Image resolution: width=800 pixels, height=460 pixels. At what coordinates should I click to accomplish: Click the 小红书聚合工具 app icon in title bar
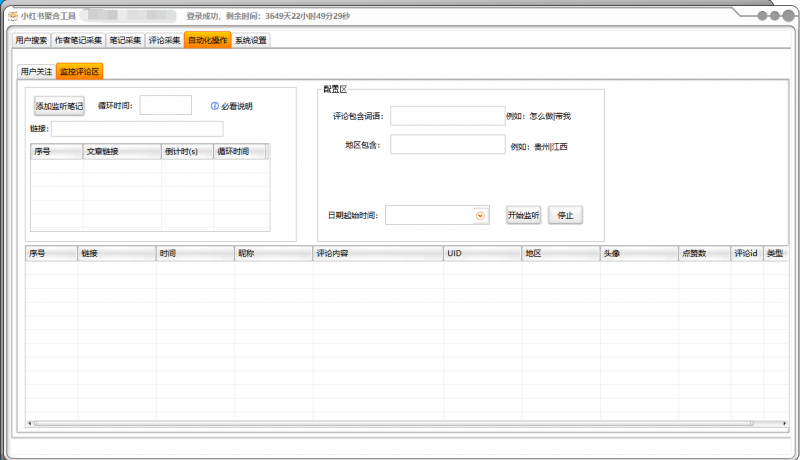[x=13, y=16]
